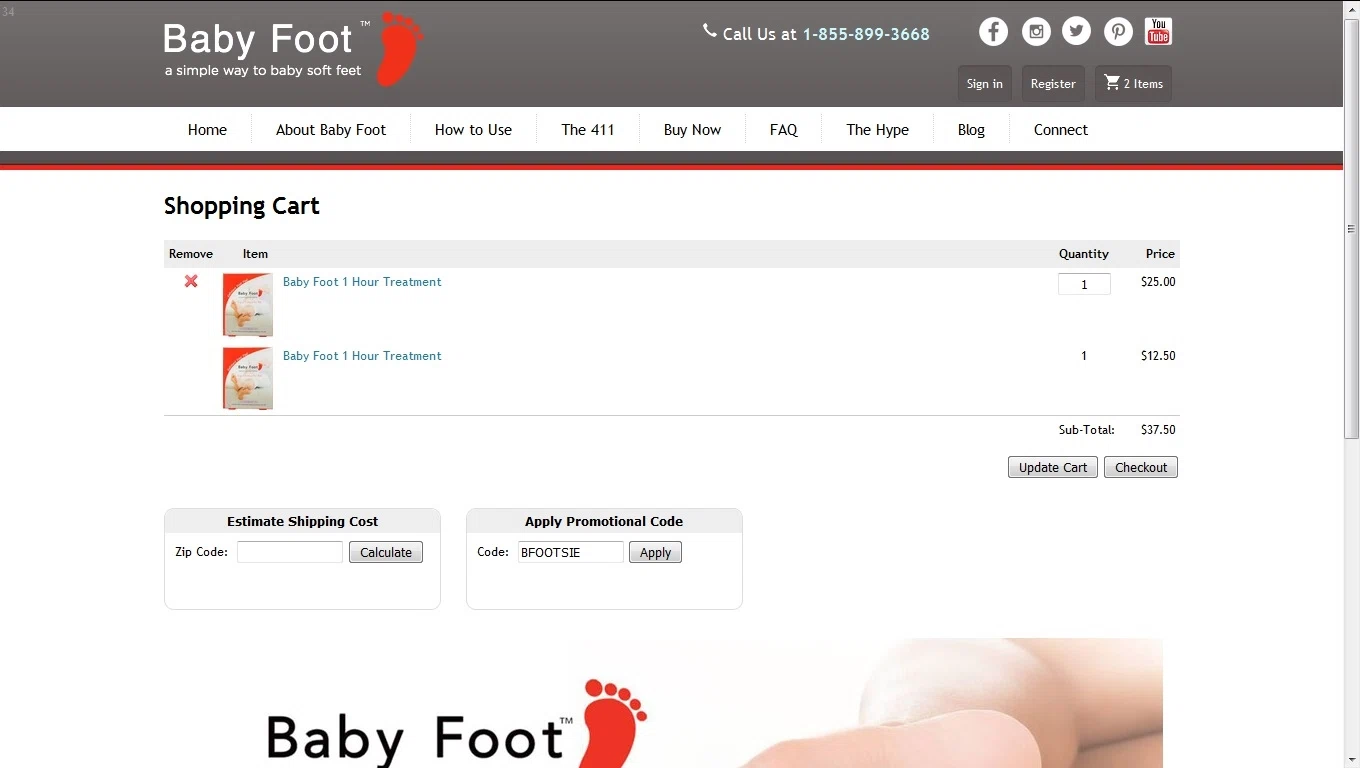This screenshot has height=768, width=1360.
Task: Open the FAQ menu item
Action: click(784, 129)
